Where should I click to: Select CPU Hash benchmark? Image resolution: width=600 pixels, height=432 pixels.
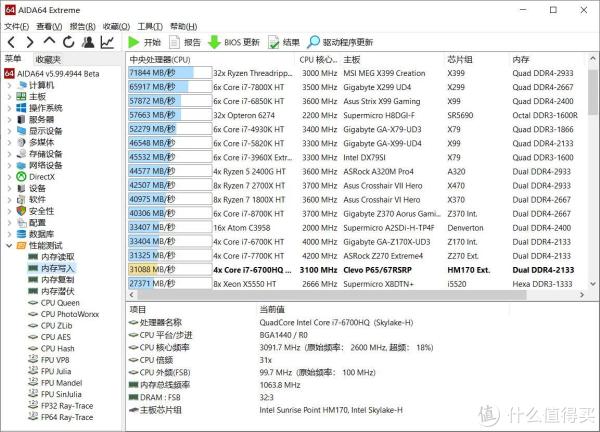(x=52, y=349)
